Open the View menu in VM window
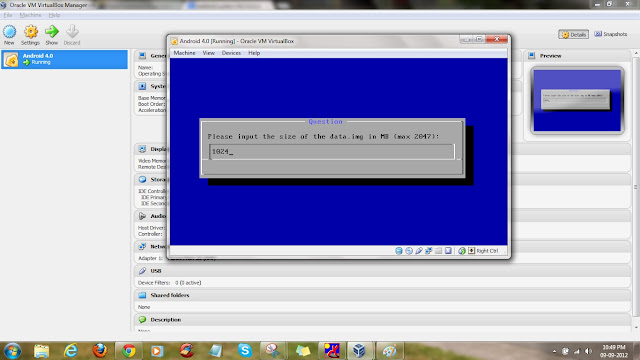The height and width of the screenshot is (360, 640). pos(209,53)
